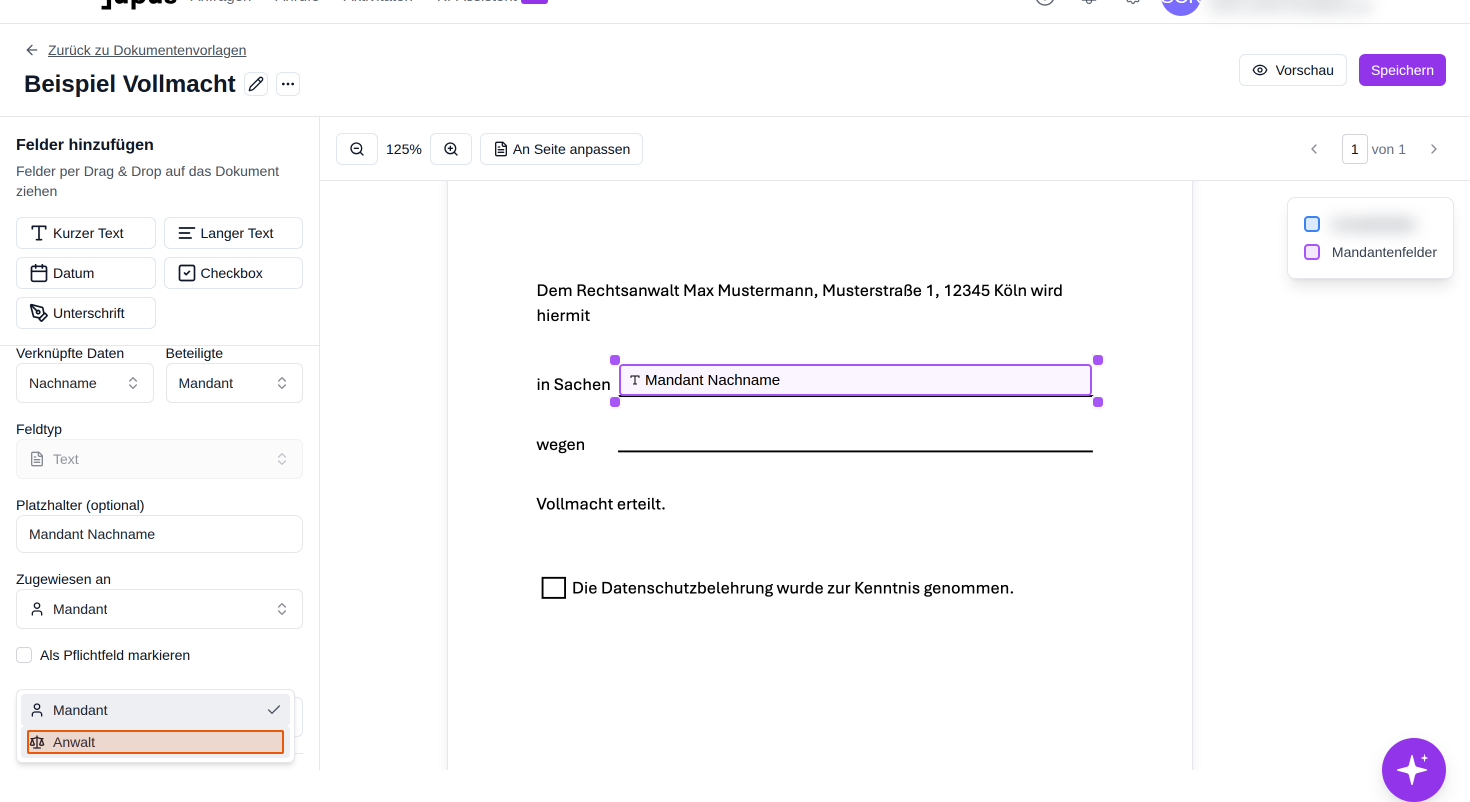Click the 'Felder hinzufügen' heading
This screenshot has width=1470, height=802.
85,145
